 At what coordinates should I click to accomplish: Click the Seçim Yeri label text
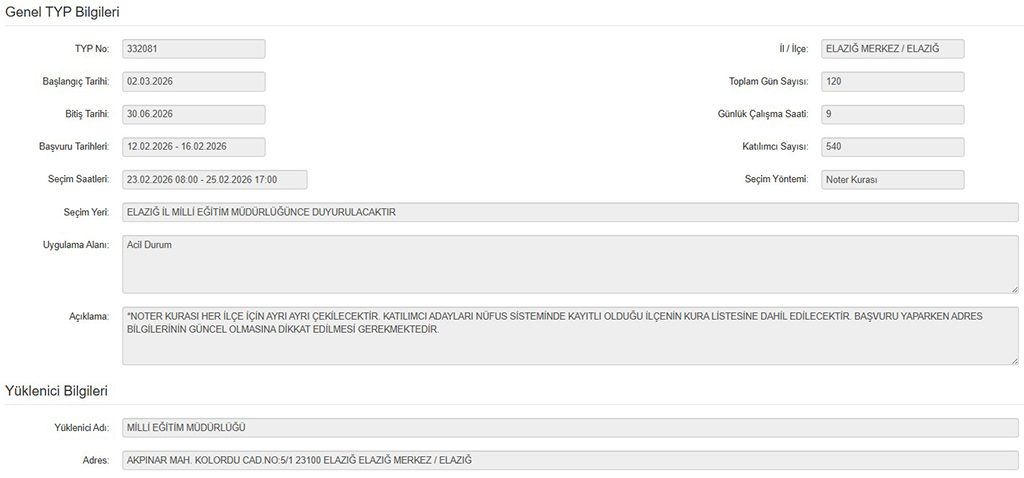[85, 212]
